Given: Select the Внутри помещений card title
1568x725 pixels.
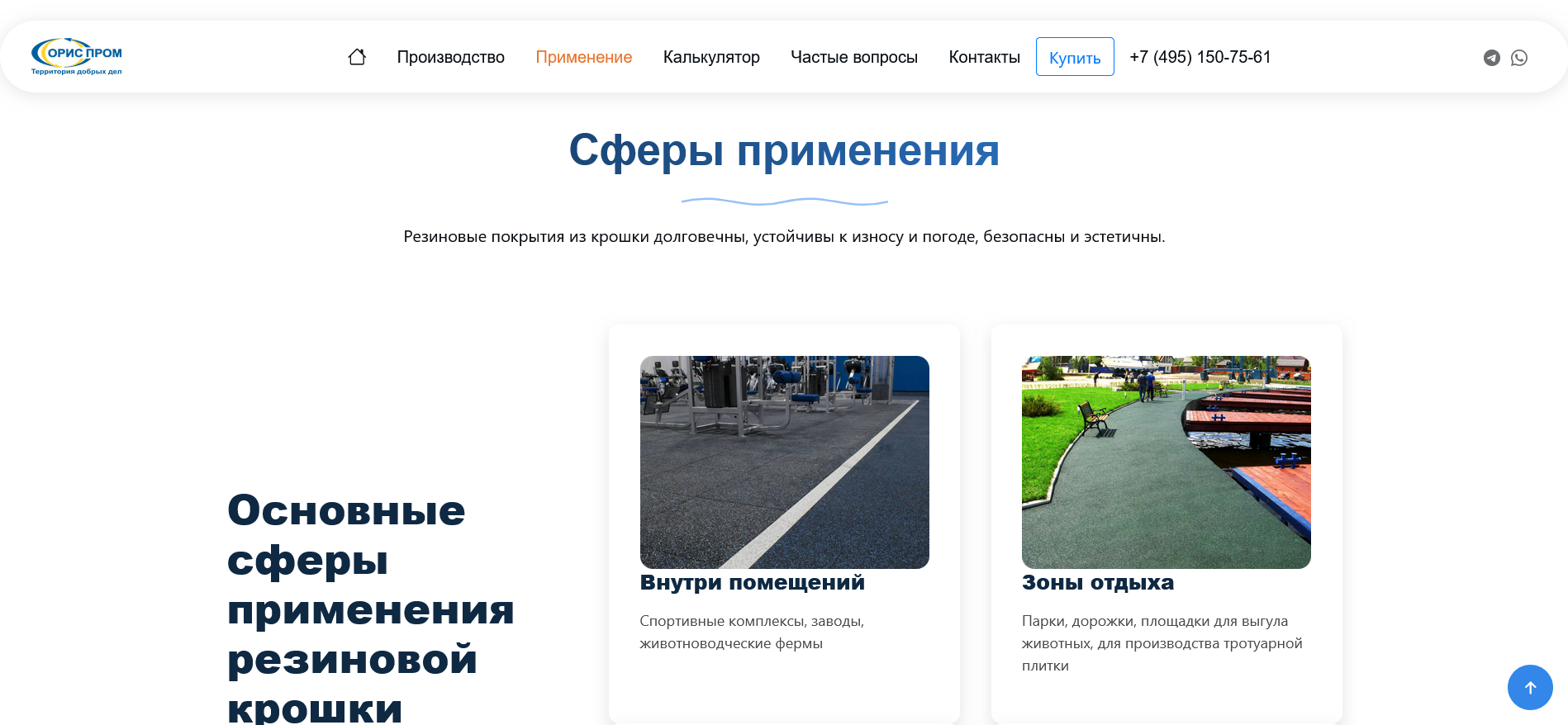Looking at the screenshot, I should [x=752, y=582].
